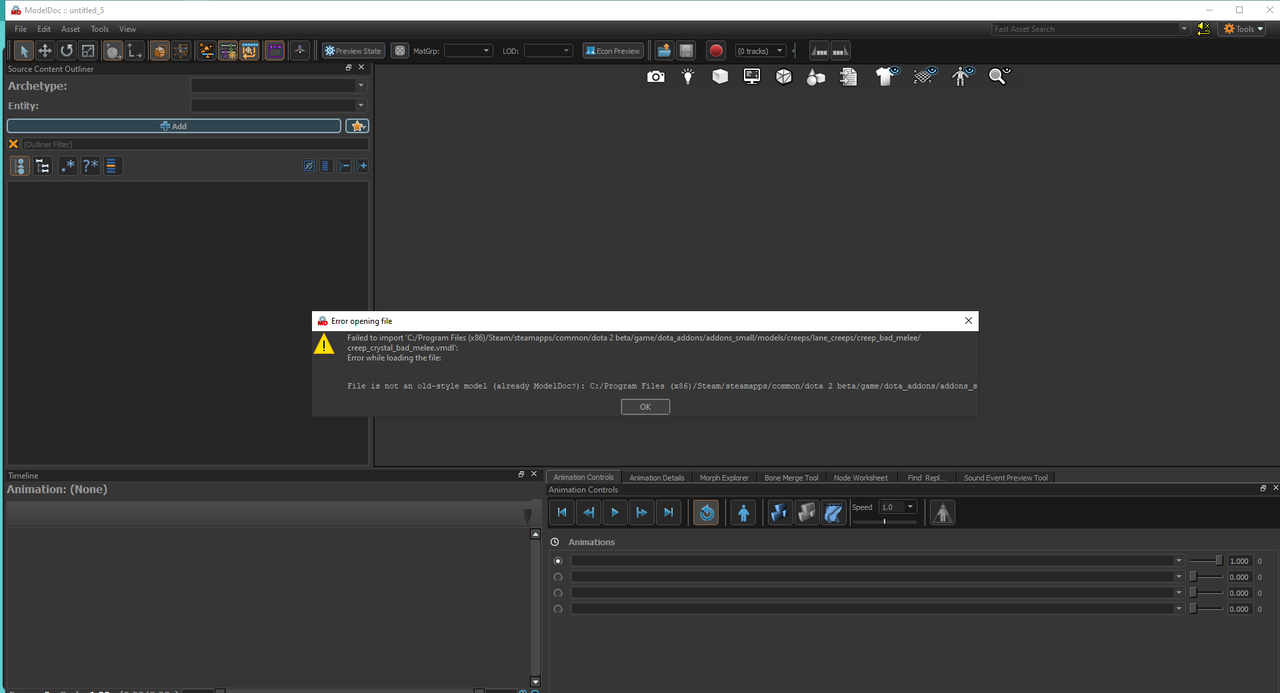Switch to Sound Event Preview Tool tab
Screen dimensions: 1280x693
(1006, 478)
